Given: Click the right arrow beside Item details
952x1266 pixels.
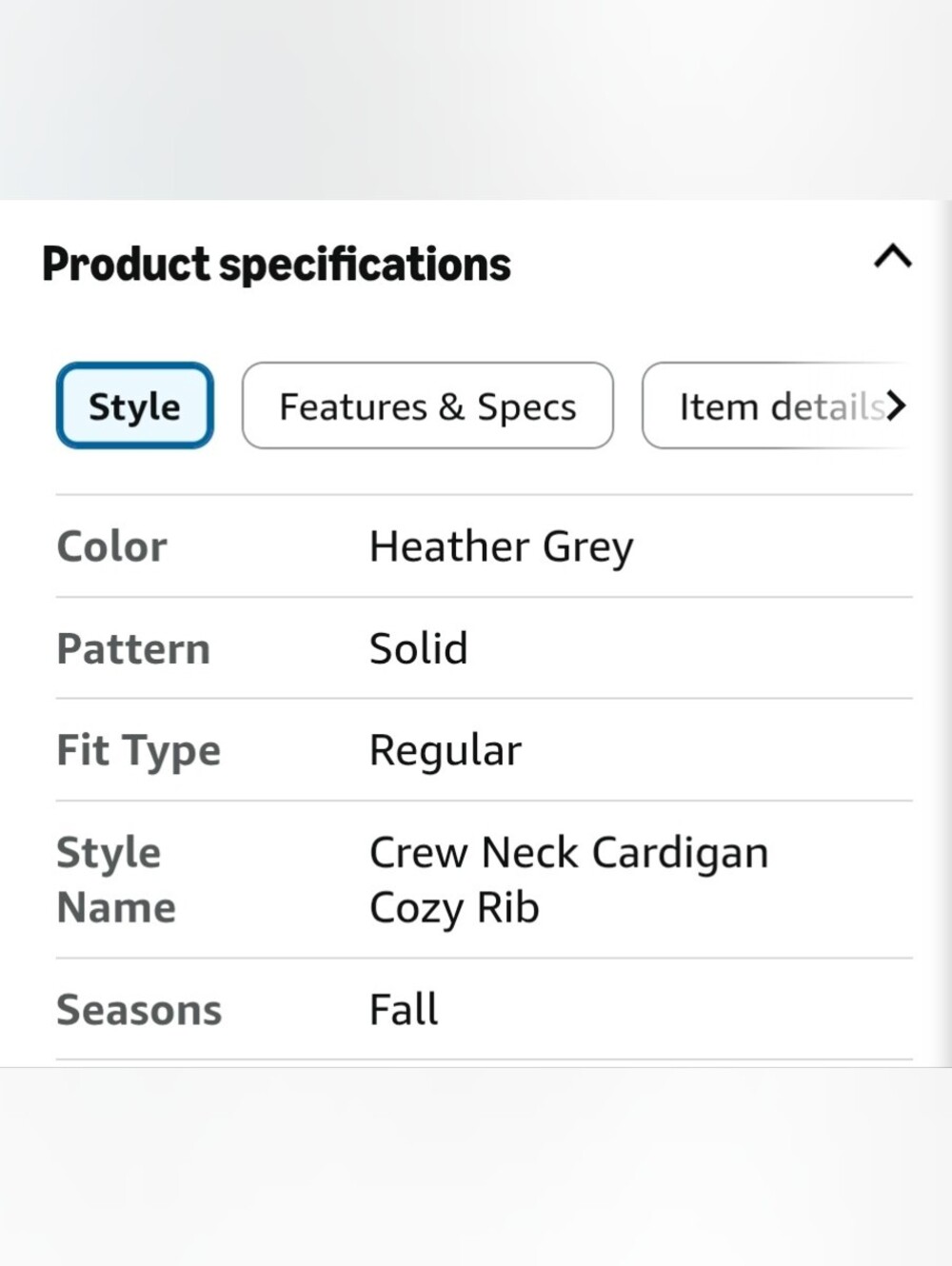Looking at the screenshot, I should 895,406.
